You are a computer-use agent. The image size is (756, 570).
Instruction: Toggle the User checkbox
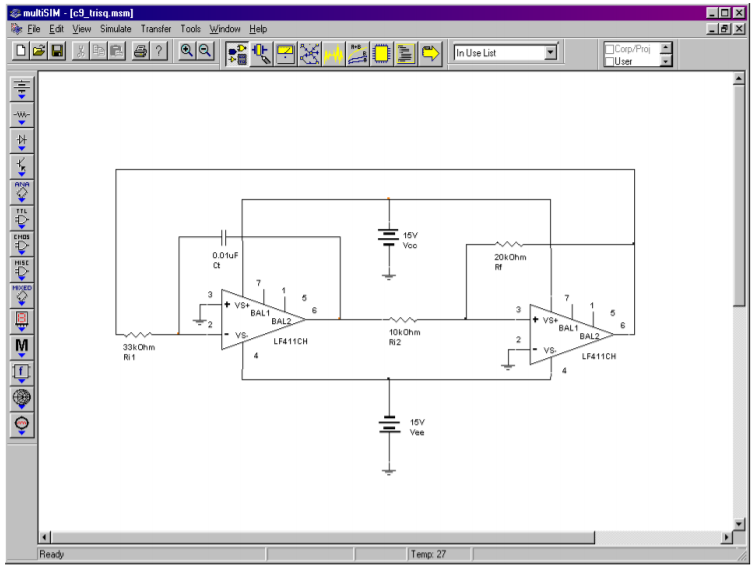click(x=610, y=61)
